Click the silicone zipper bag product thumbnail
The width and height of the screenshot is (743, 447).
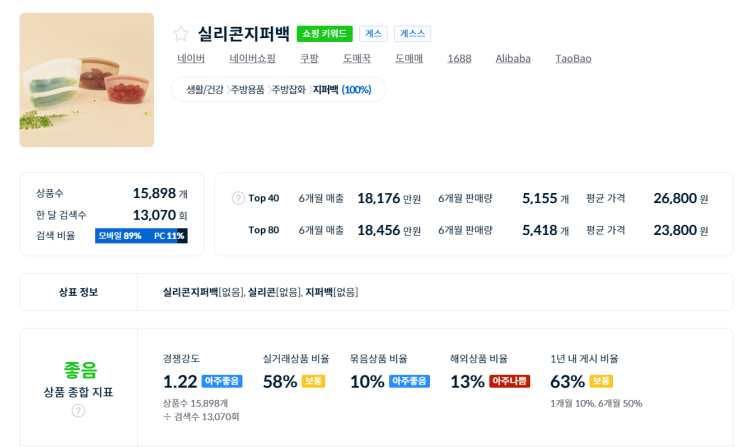[87, 80]
